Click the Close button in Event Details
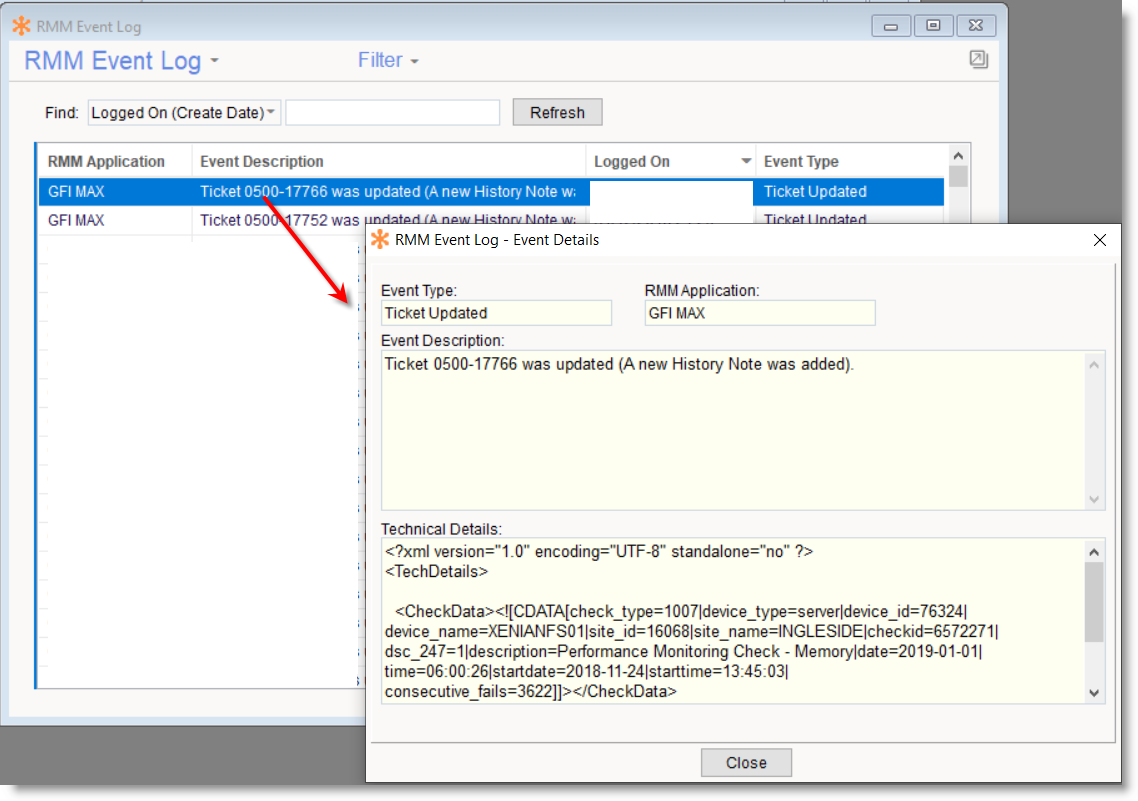 pos(746,762)
